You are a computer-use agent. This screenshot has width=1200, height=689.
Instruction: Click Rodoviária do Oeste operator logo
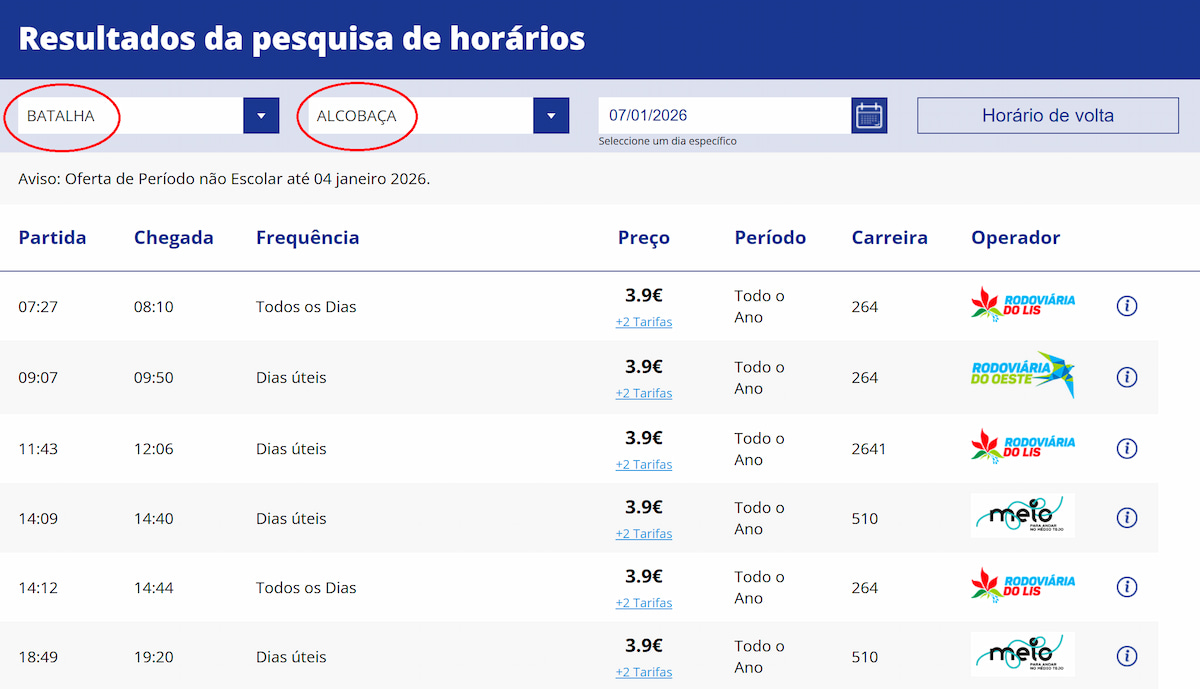(1023, 375)
